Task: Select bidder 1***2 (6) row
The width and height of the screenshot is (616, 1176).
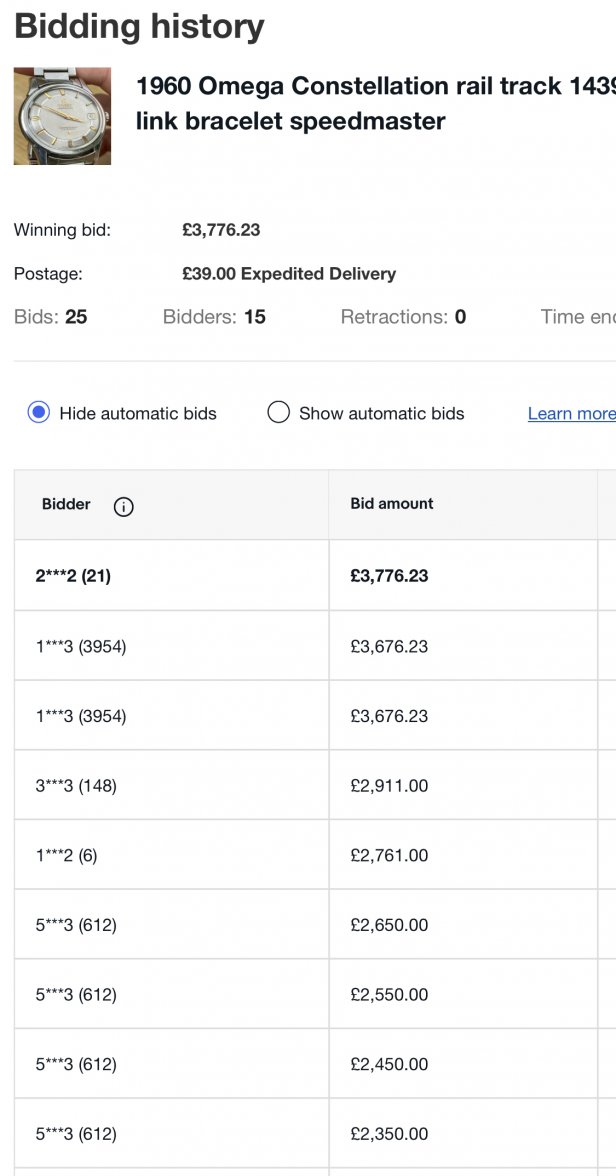Action: click(66, 855)
